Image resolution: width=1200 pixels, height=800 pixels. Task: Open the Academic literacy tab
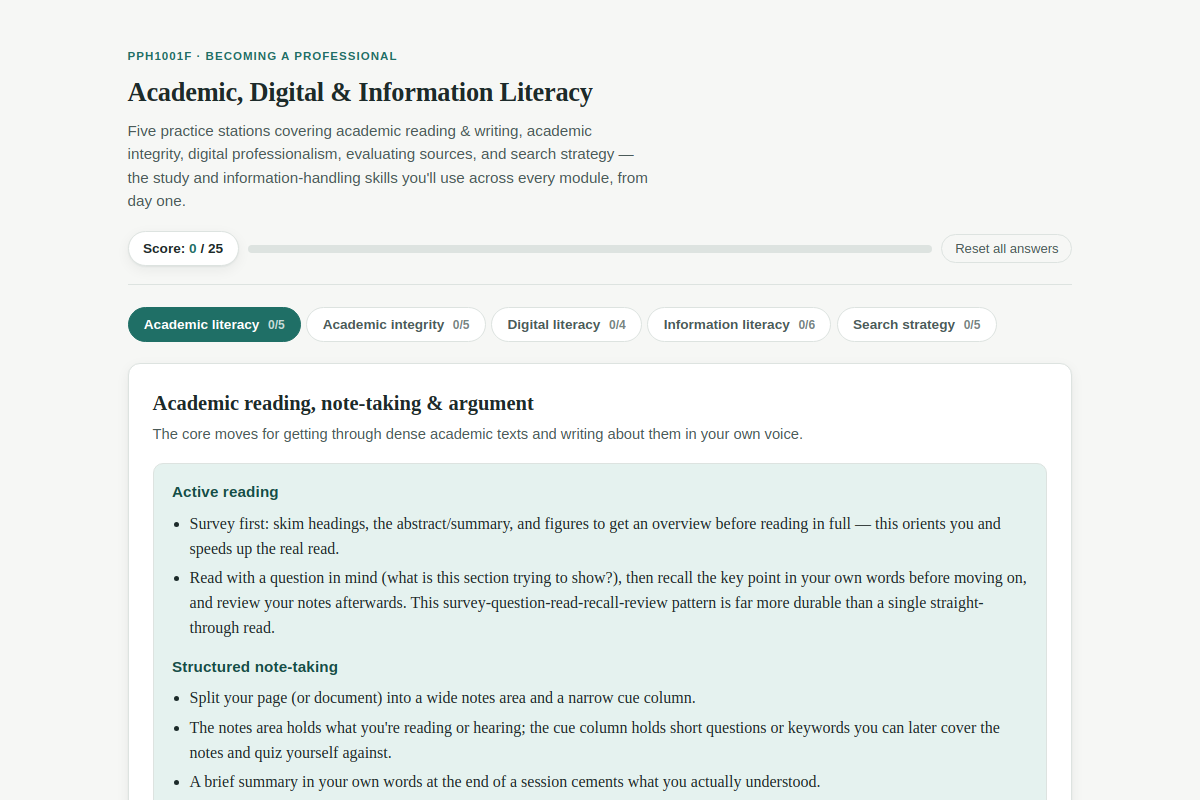214,325
